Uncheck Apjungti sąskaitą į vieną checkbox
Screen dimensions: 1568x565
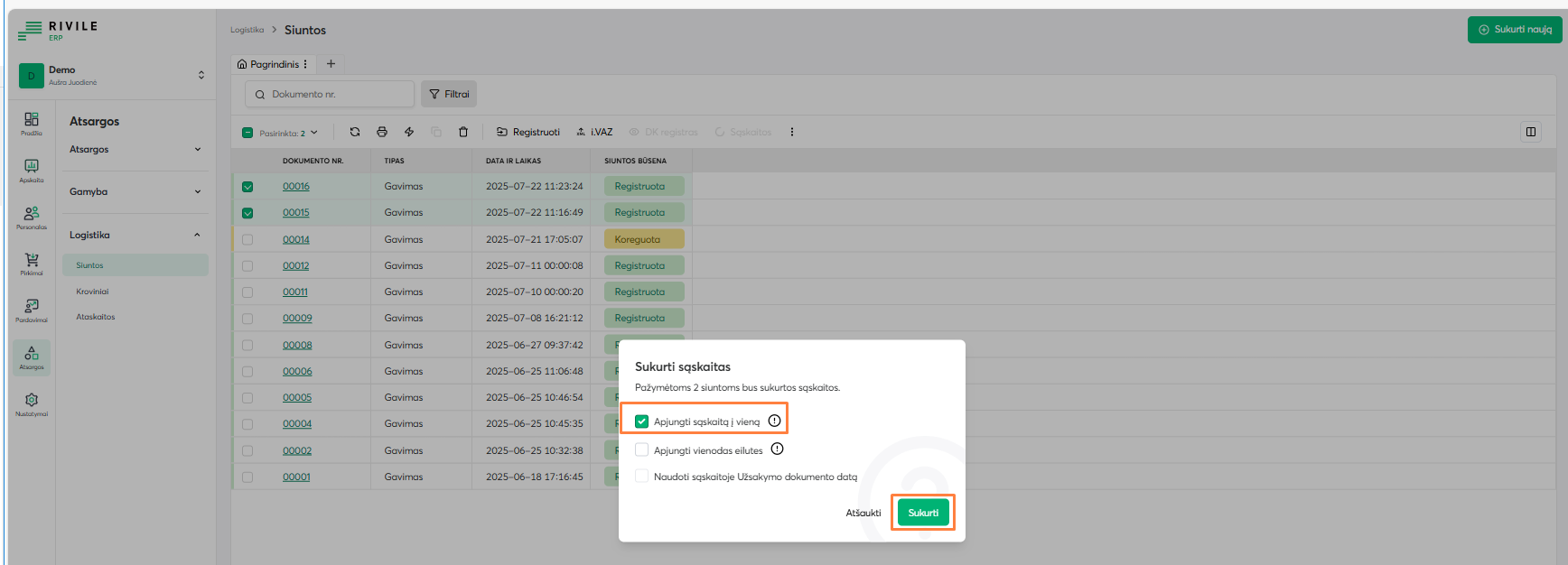642,421
